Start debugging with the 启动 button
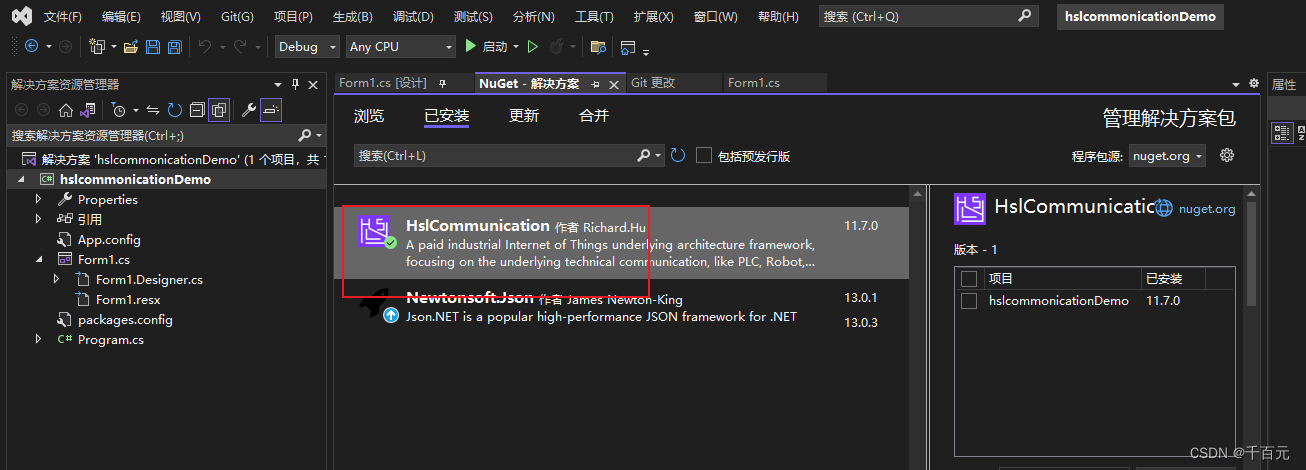Viewport: 1306px width, 470px height. [x=486, y=46]
